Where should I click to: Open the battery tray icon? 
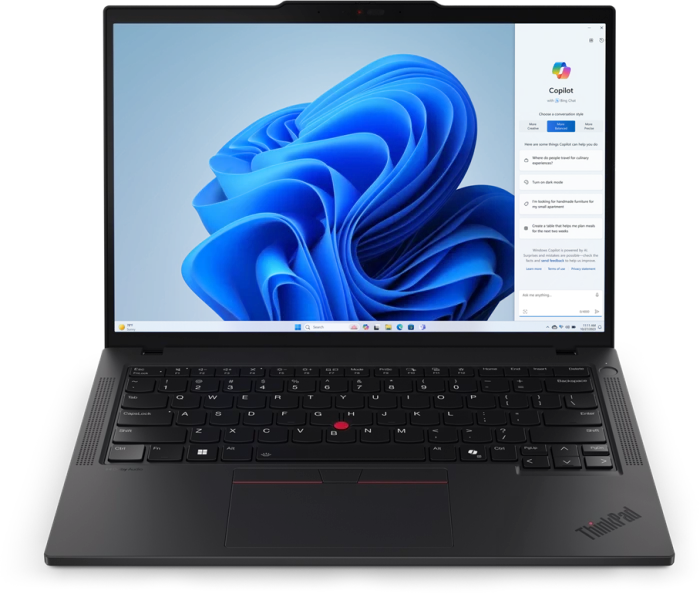point(574,327)
